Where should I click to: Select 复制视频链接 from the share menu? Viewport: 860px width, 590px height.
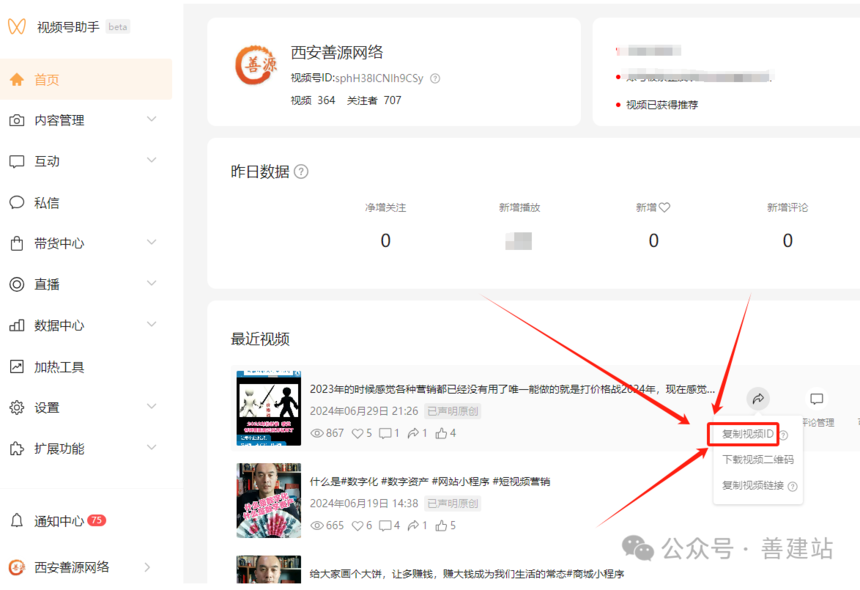(753, 485)
